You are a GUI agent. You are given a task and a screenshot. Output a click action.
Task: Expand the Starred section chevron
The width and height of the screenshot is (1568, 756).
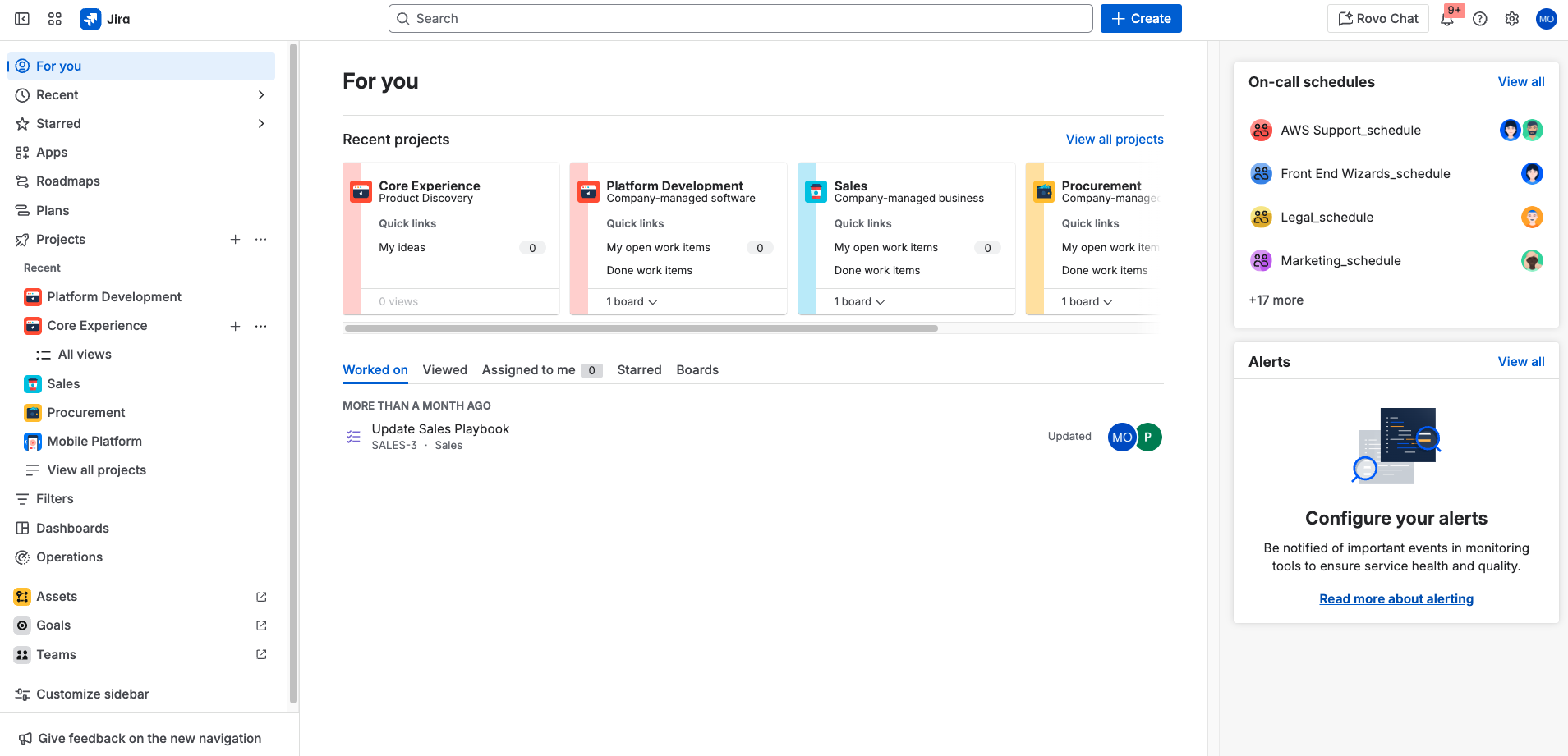pos(261,124)
